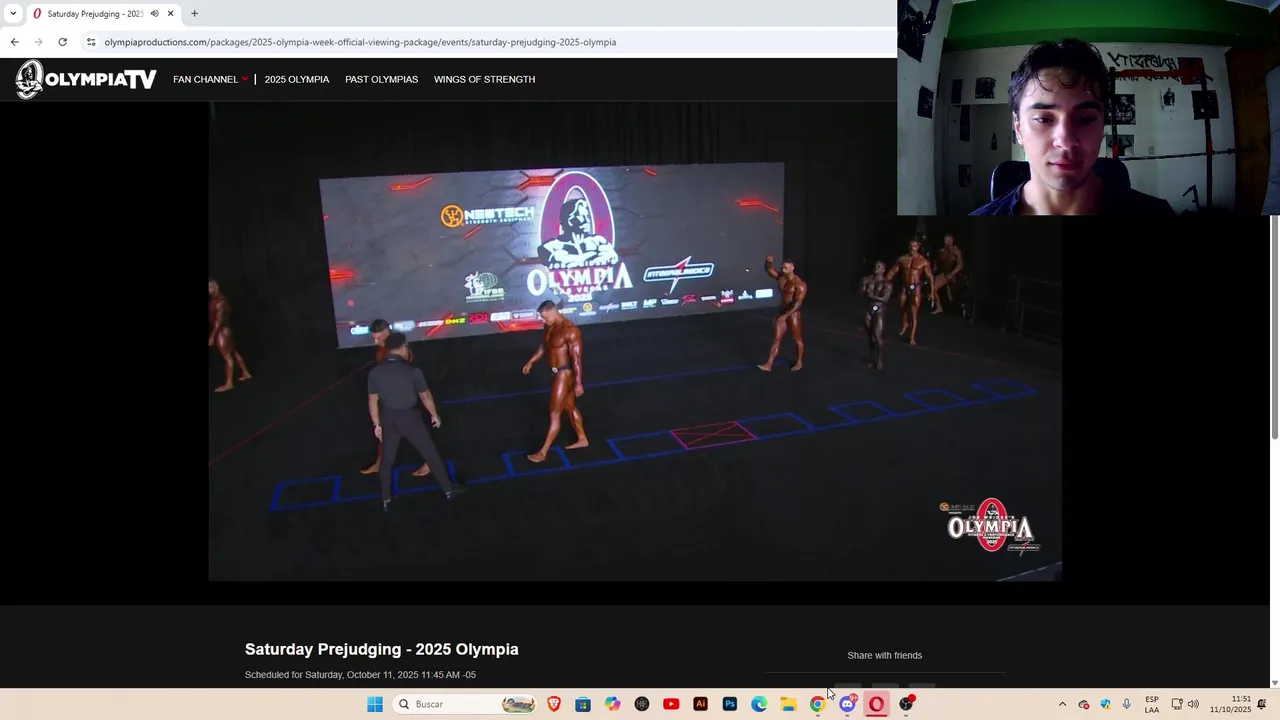This screenshot has height=720, width=1280.
Task: Open a new browser tab
Action: pyautogui.click(x=194, y=14)
